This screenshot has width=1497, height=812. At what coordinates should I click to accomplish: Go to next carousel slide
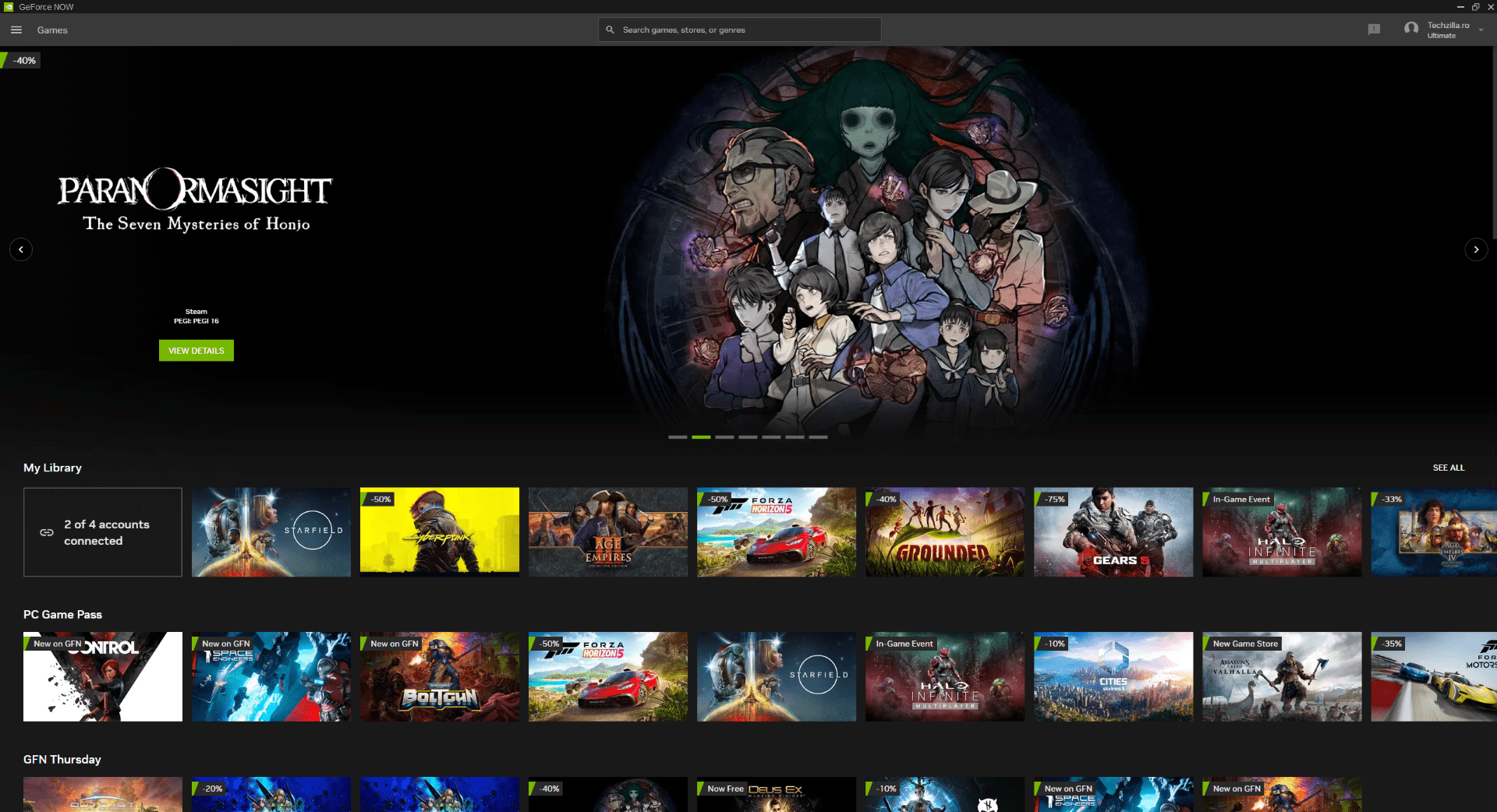click(x=1476, y=249)
